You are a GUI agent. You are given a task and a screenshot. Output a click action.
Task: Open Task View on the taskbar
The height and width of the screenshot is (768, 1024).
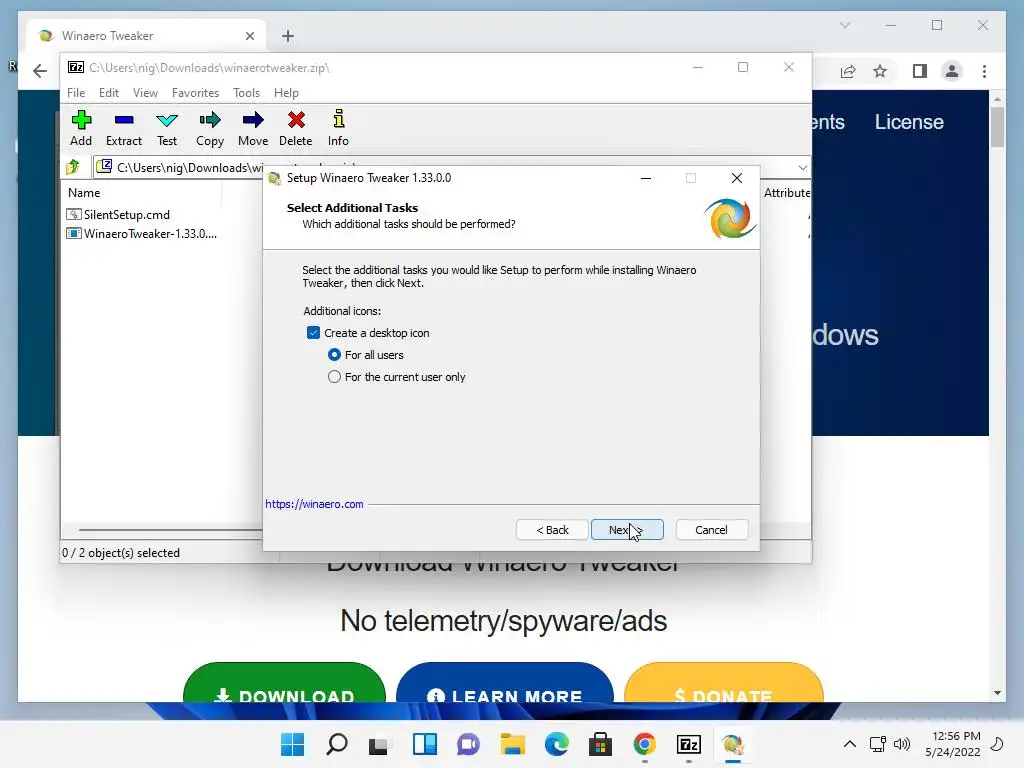[x=378, y=745]
